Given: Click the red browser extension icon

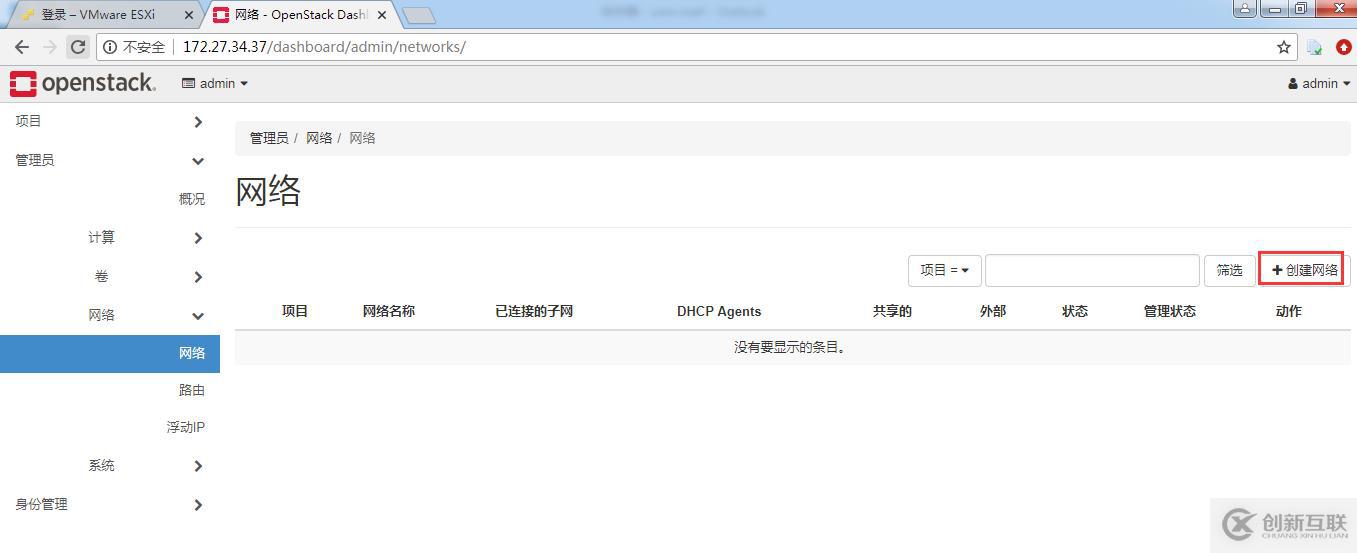Looking at the screenshot, I should point(1343,47).
